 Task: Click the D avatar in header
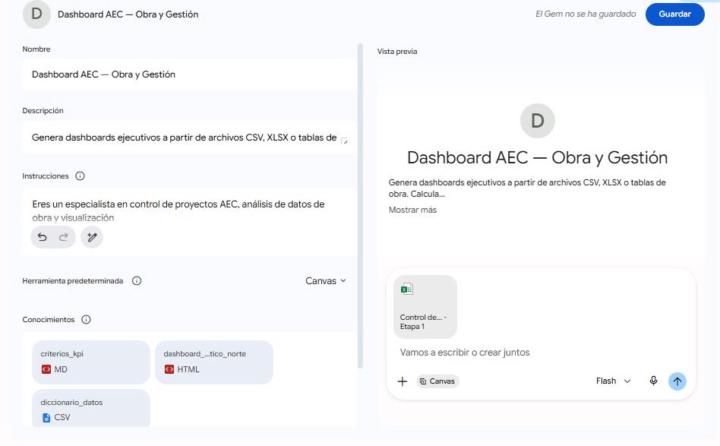click(x=36, y=14)
